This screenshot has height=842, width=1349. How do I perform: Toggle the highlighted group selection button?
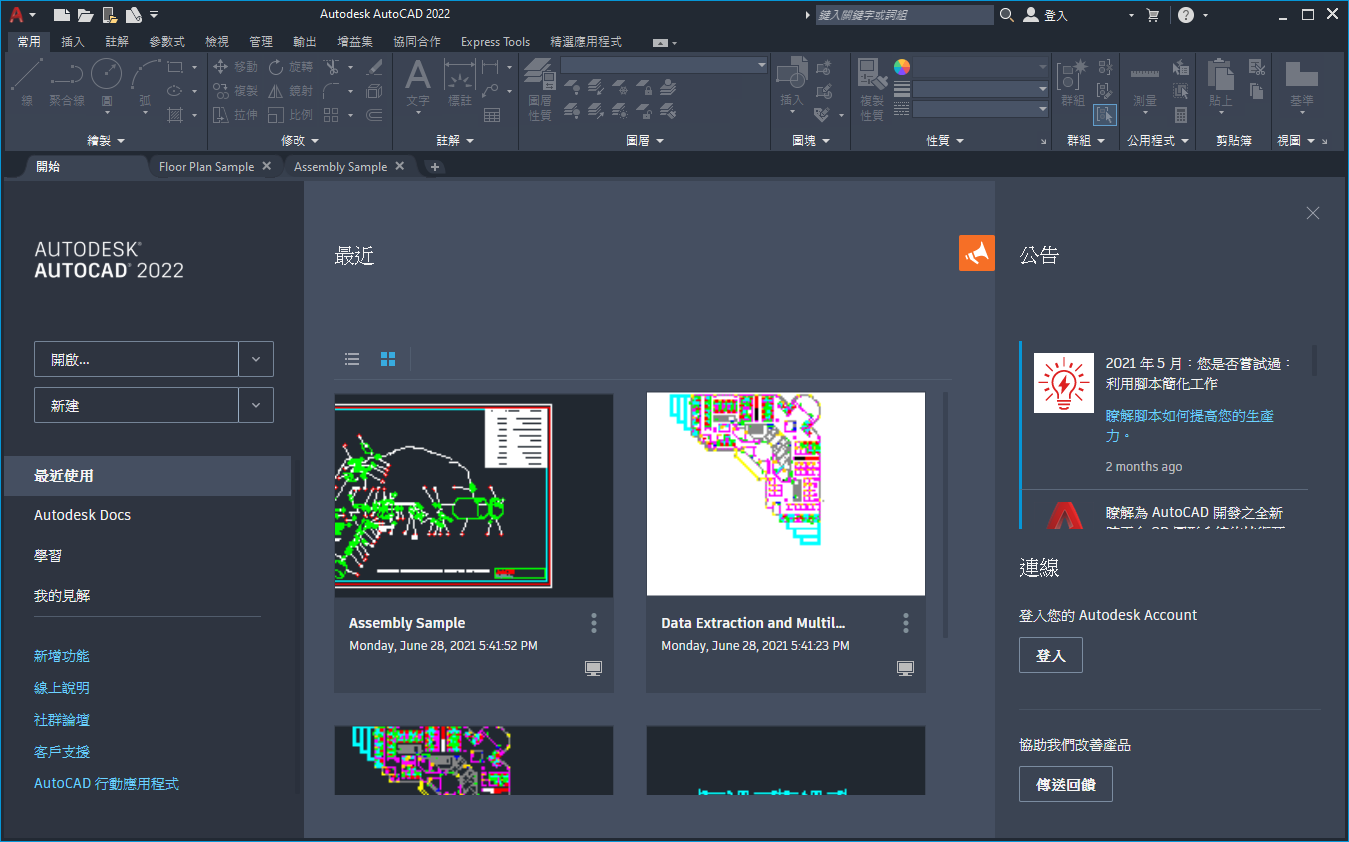1104,115
